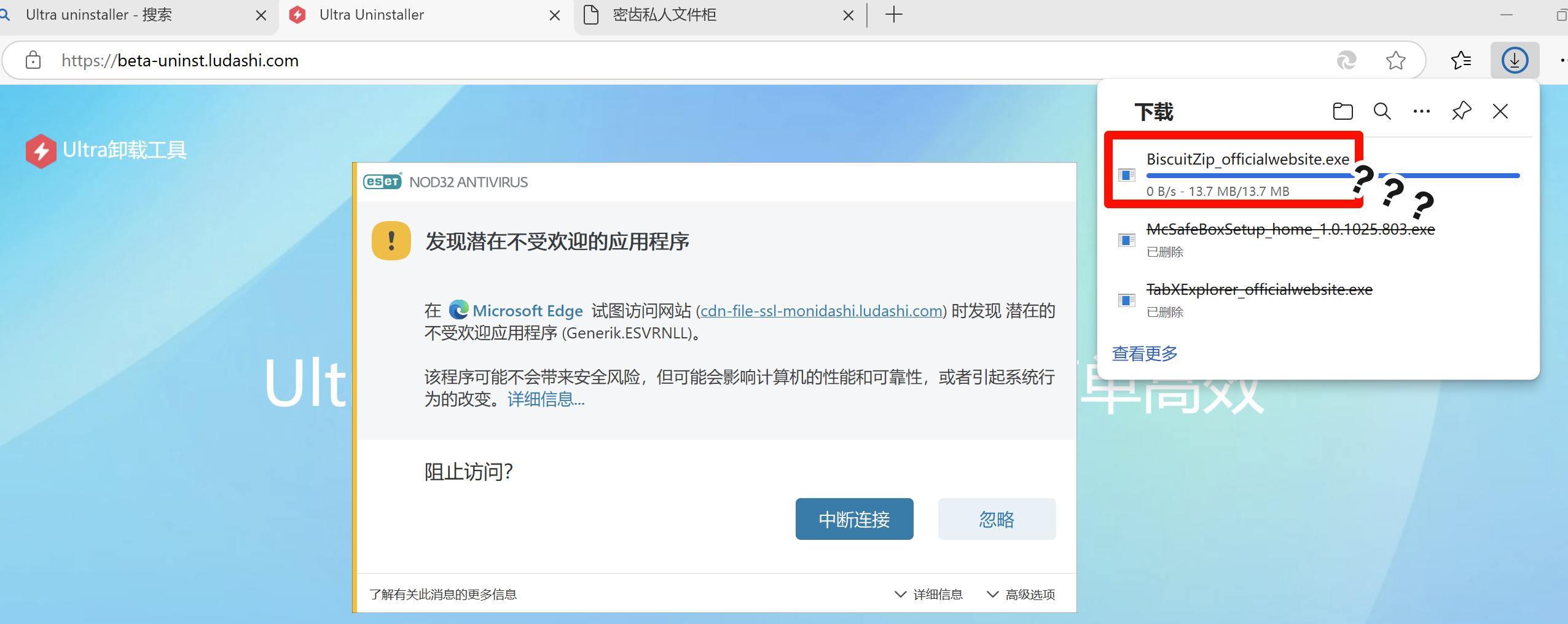1568x624 pixels.
Task: Expand 详细信息 section at dialog bottom
Action: coord(928,595)
